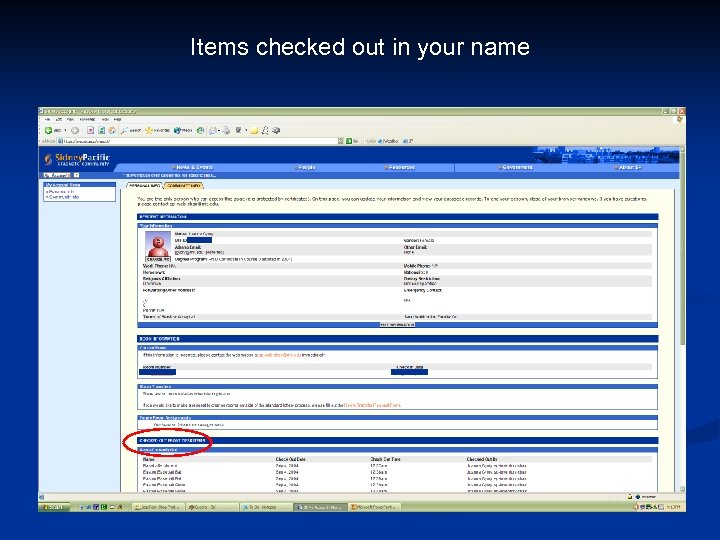Viewport: 720px width, 540px height.
Task: Click the Windows Start button
Action: coord(53,507)
